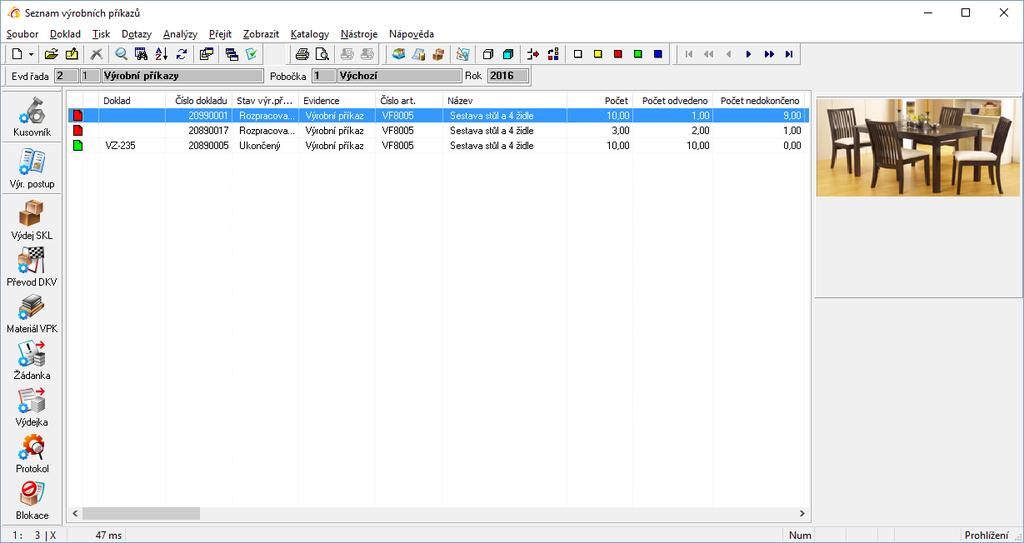Click the Výrobní příkazy field in Evd řada
The image size is (1024, 543).
(183, 76)
